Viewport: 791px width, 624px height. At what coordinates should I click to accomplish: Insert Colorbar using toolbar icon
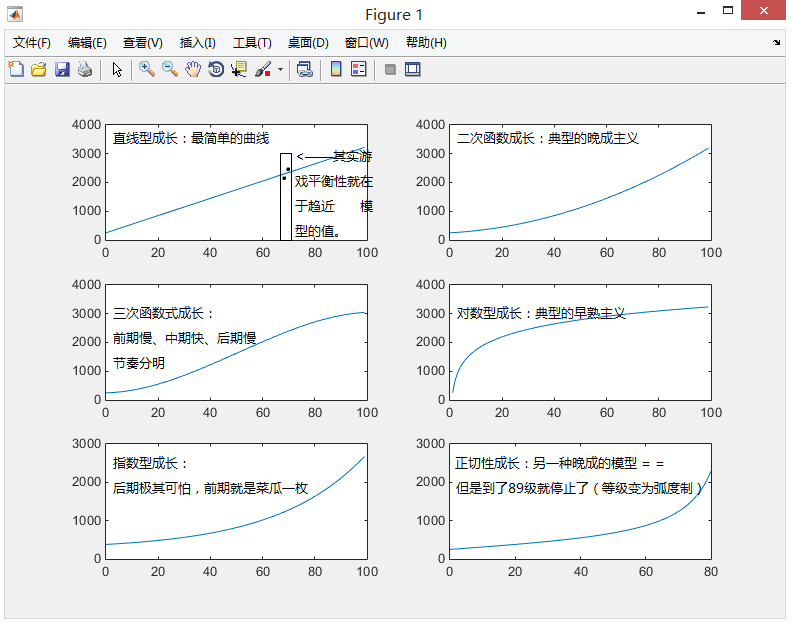[336, 69]
